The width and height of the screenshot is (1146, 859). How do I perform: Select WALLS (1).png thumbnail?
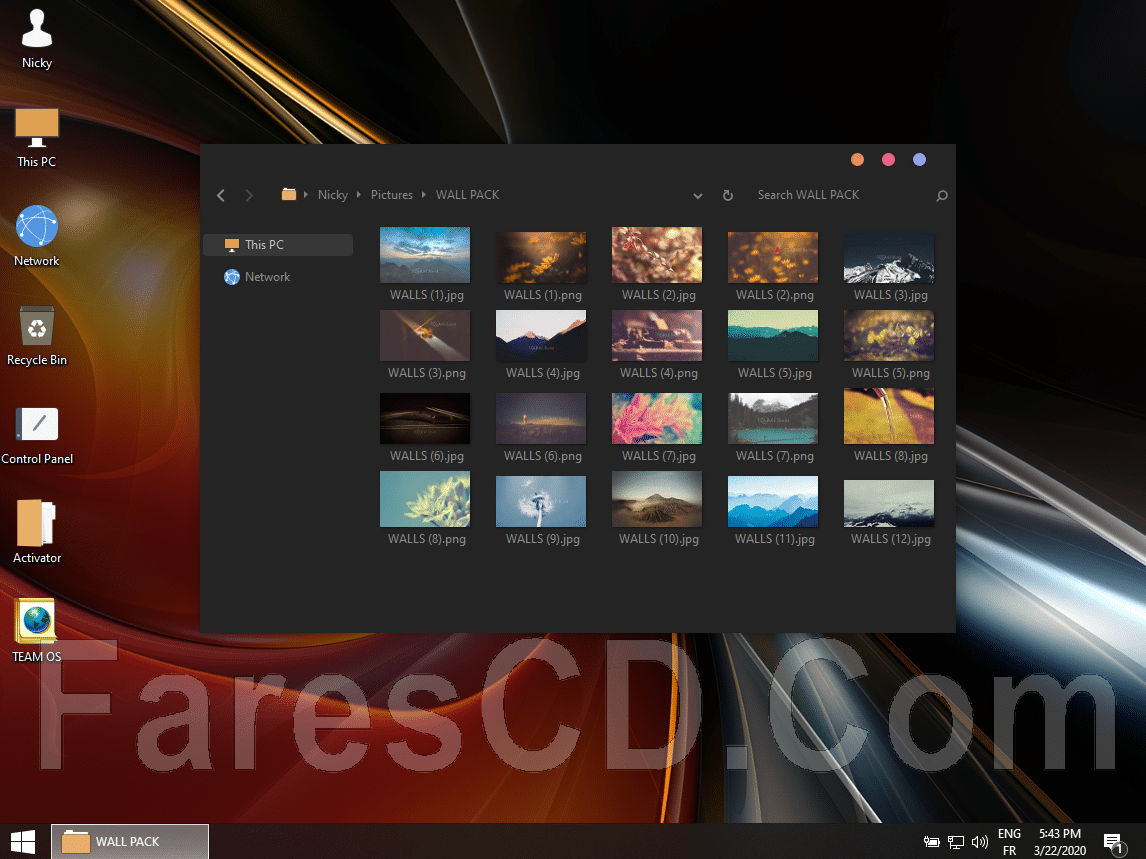(x=541, y=257)
